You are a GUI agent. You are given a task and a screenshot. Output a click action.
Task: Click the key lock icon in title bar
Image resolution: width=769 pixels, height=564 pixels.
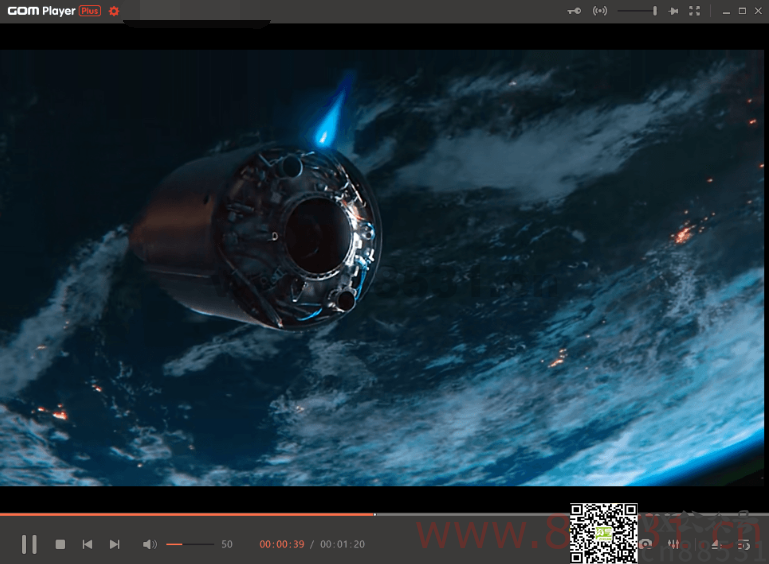(574, 11)
